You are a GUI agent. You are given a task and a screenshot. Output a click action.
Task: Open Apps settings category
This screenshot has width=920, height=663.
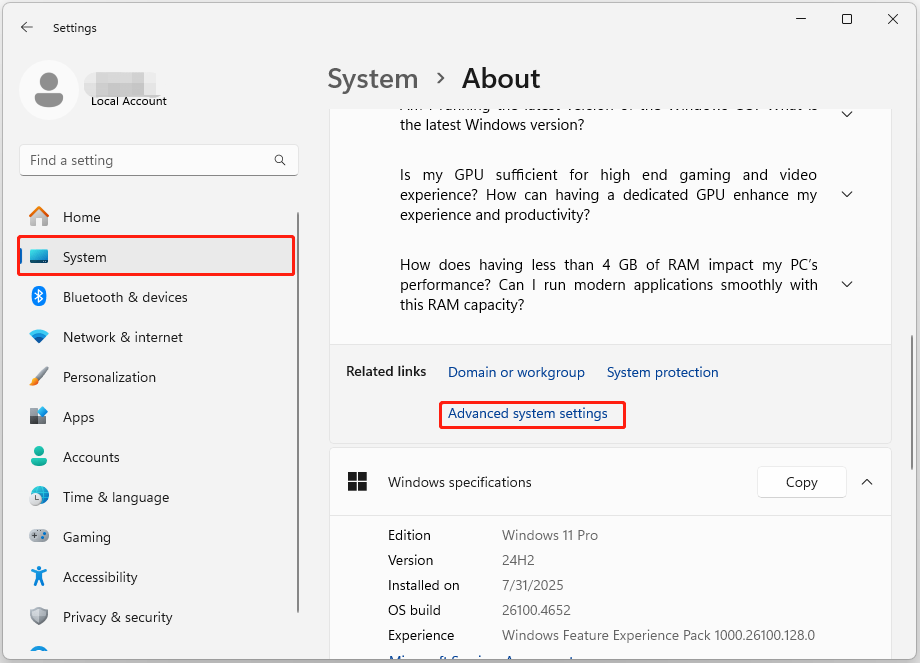(156, 417)
